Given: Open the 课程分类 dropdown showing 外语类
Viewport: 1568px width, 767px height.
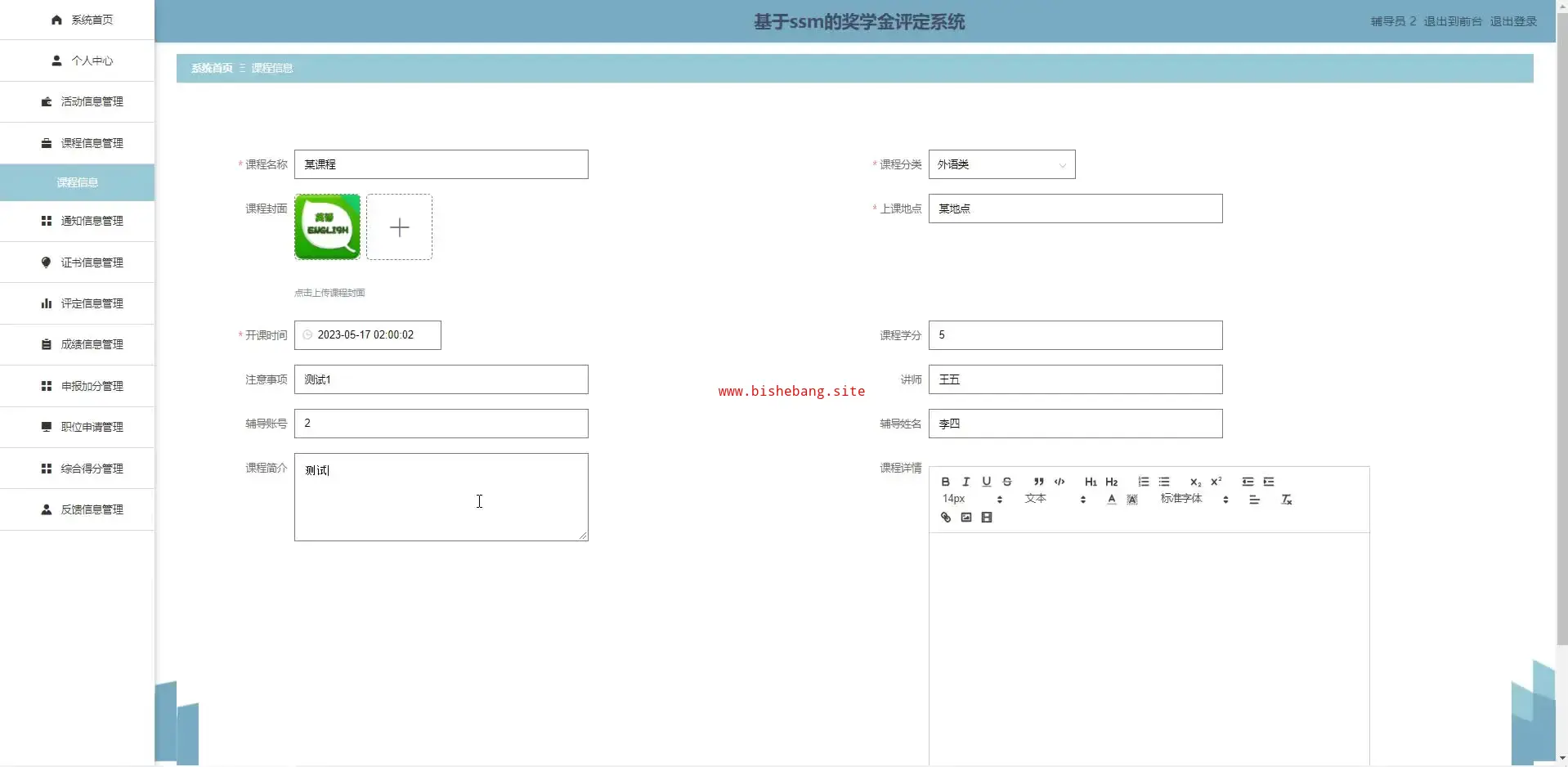Looking at the screenshot, I should click(x=1001, y=164).
